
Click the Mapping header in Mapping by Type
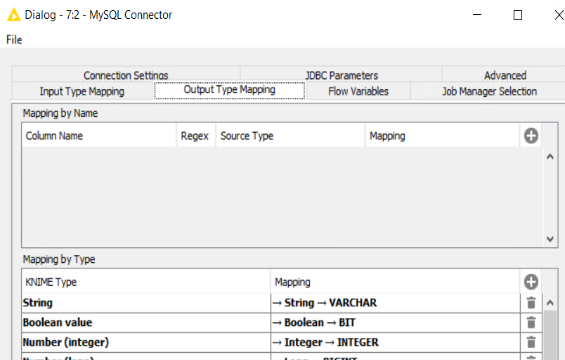click(x=395, y=282)
